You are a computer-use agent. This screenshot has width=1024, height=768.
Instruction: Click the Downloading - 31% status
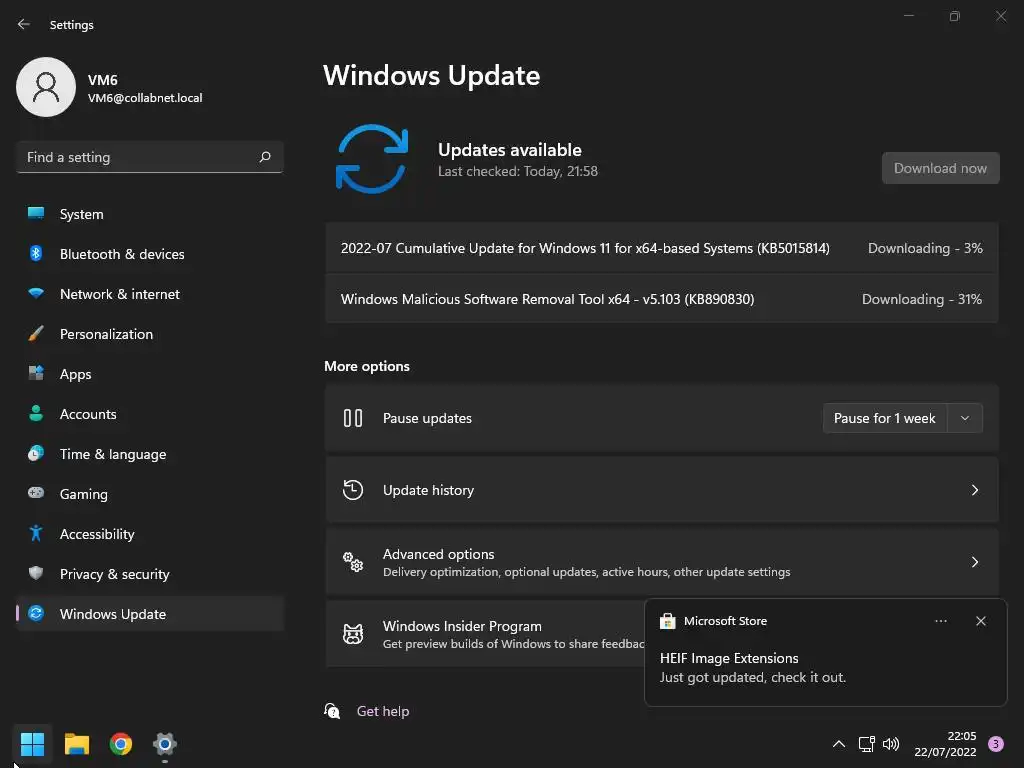(x=921, y=299)
